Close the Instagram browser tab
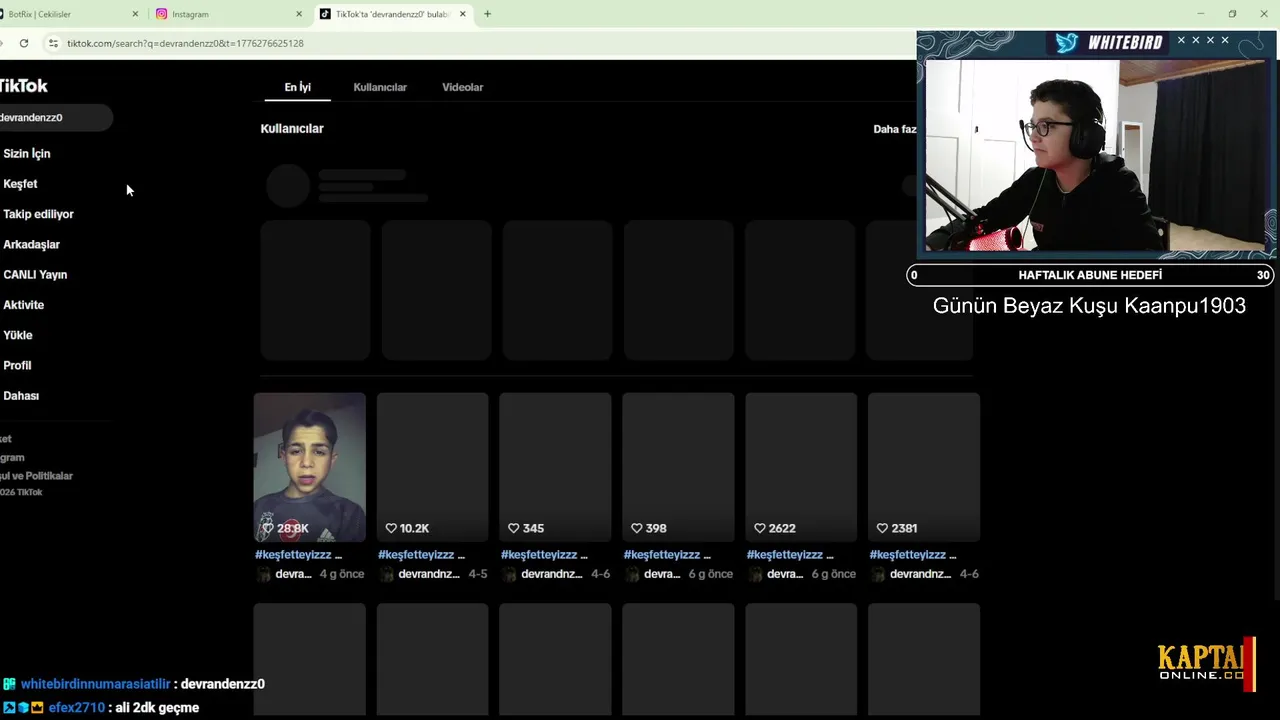Screen dimensions: 1280x720 tap(298, 14)
